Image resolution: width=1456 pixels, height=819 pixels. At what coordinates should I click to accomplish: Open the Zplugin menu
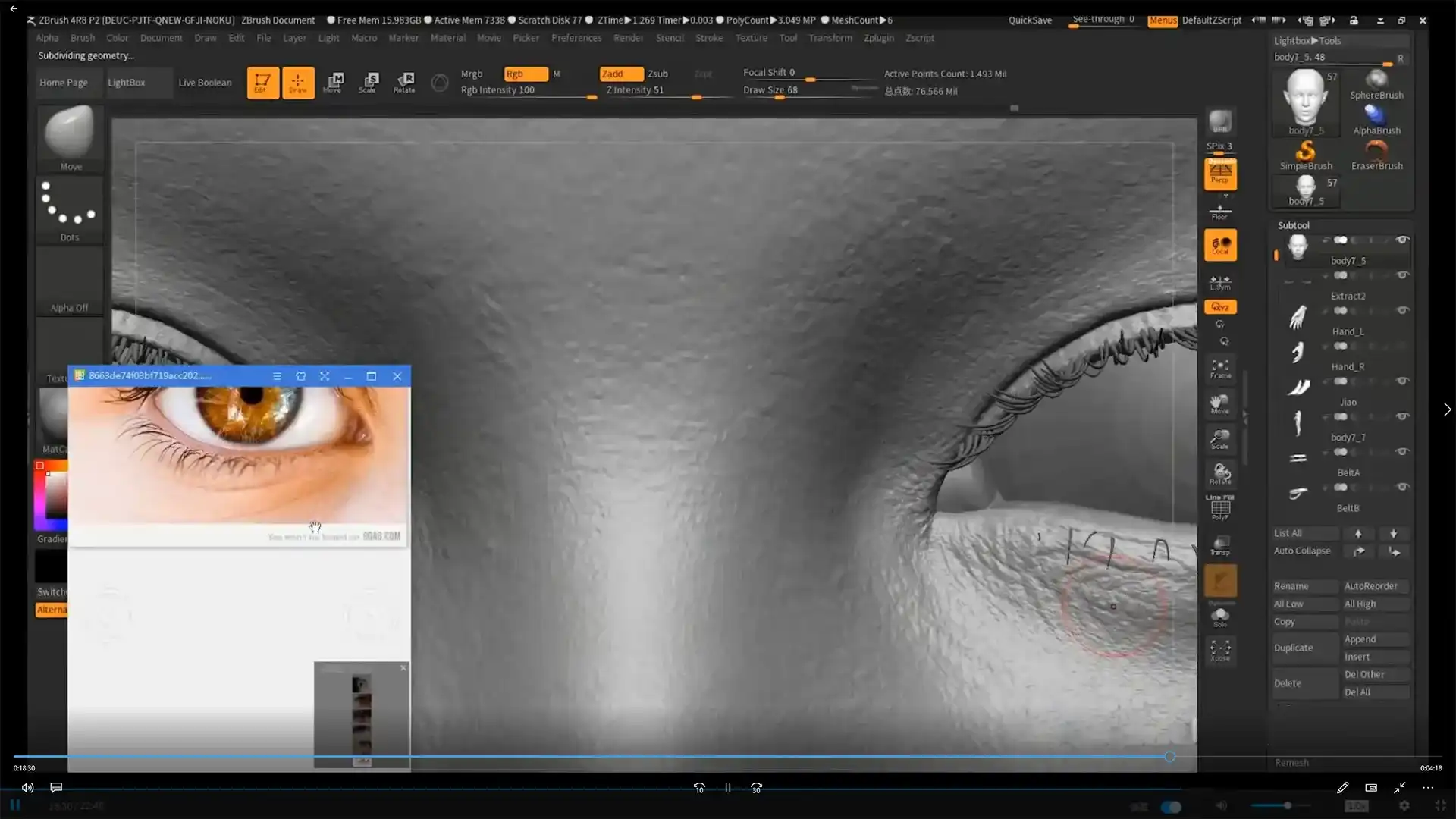click(878, 38)
